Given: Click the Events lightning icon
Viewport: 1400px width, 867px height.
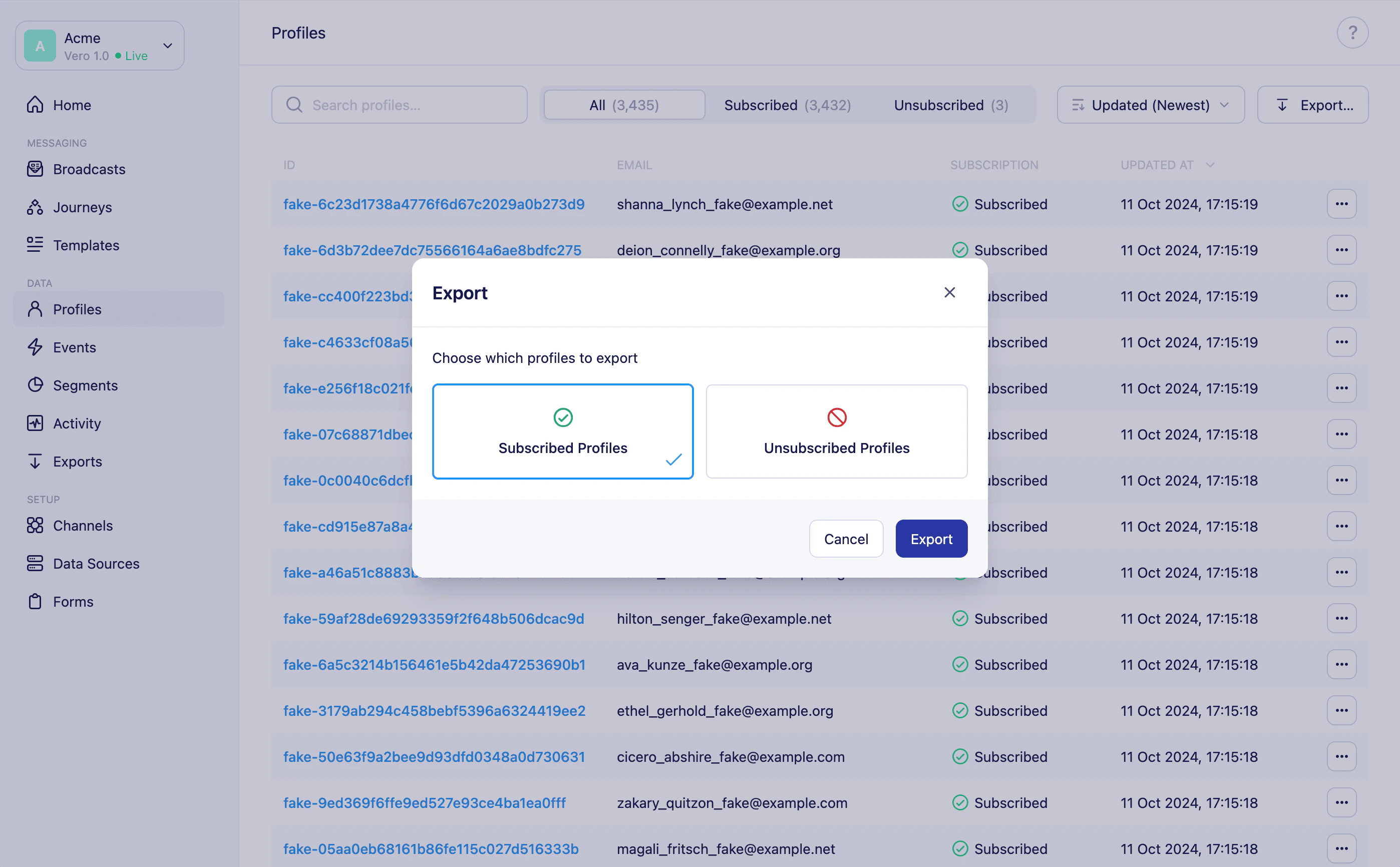Looking at the screenshot, I should click(35, 347).
